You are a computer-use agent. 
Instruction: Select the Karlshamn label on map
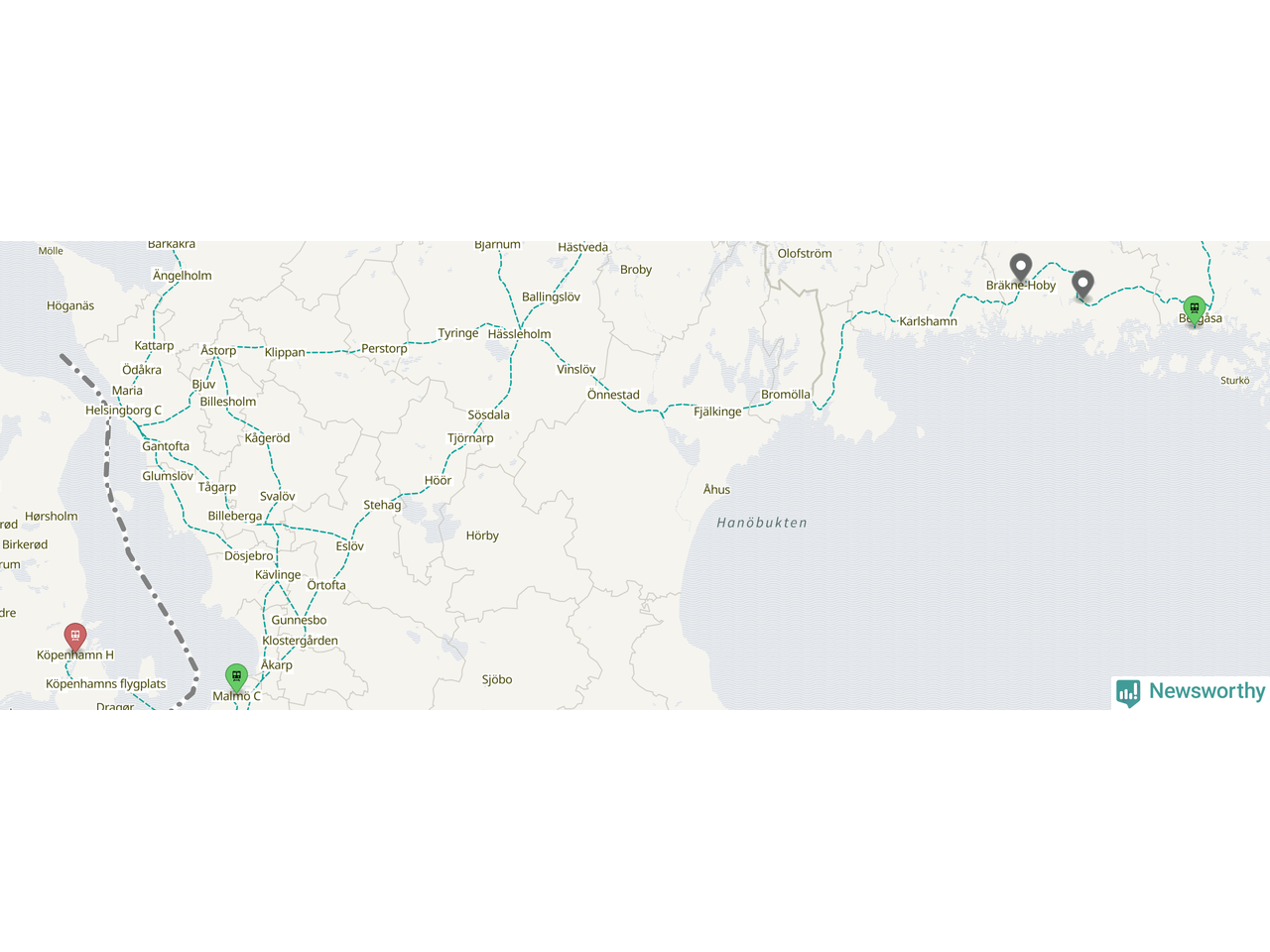[928, 321]
